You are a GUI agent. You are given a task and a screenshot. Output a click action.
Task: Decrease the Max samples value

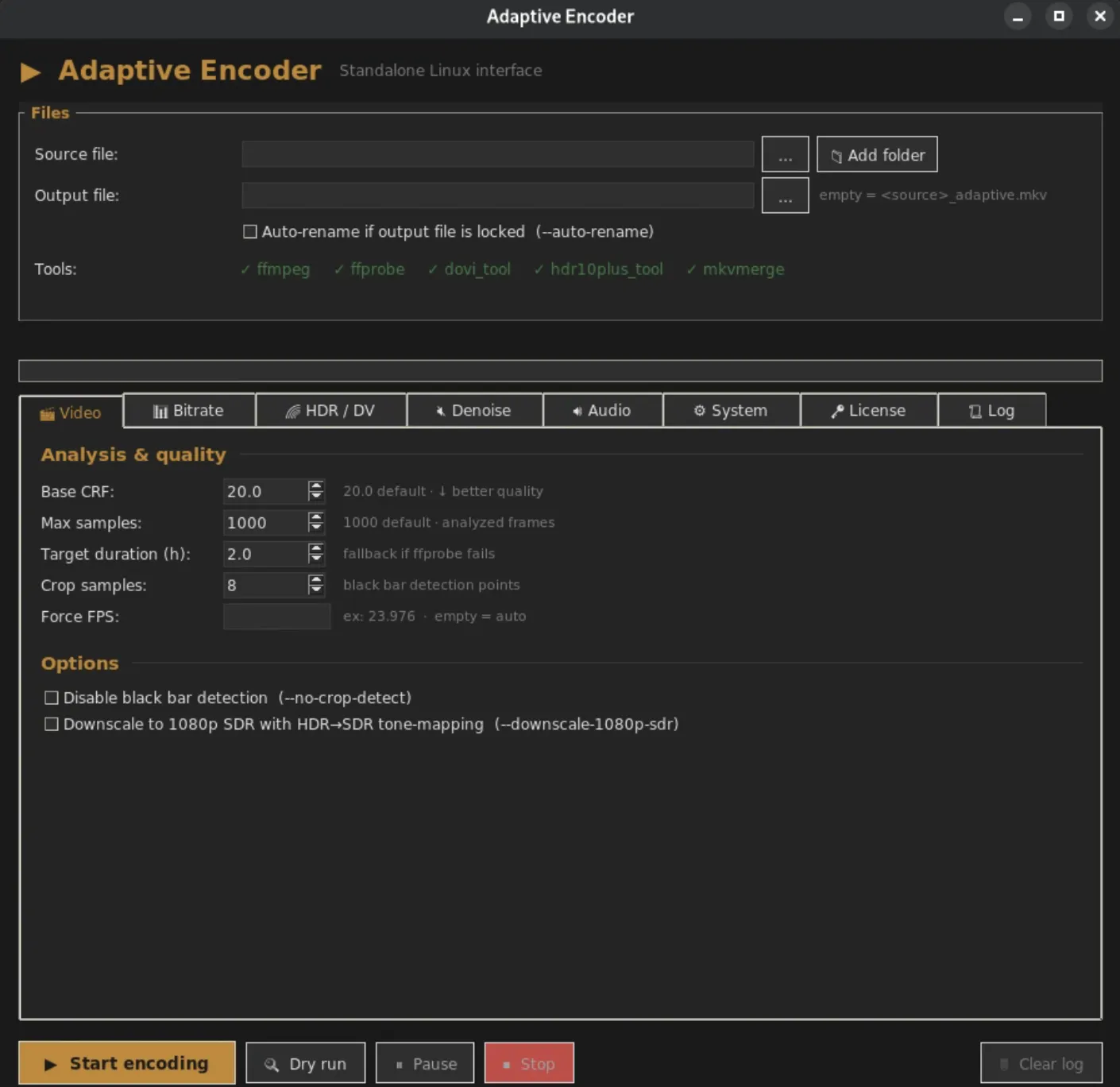(316, 528)
